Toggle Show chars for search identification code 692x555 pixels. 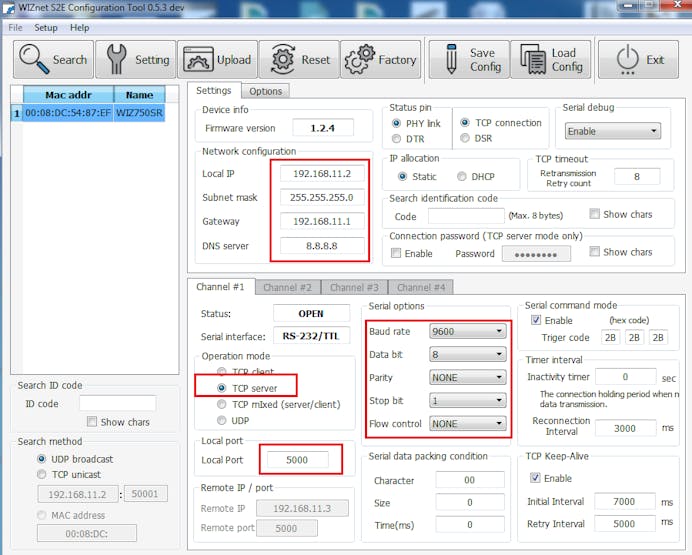[x=594, y=214]
